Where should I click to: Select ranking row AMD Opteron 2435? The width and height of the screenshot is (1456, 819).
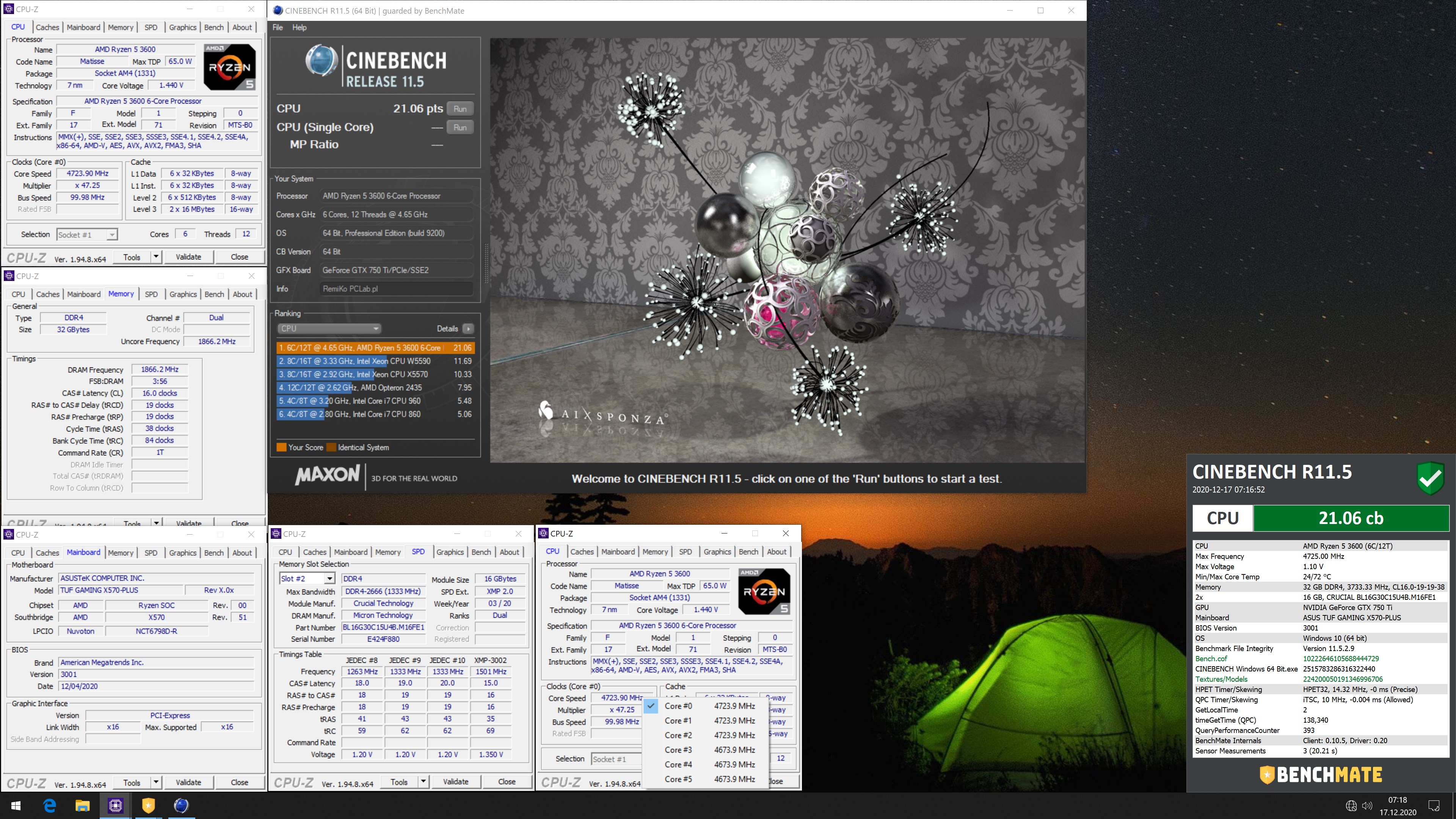point(375,388)
